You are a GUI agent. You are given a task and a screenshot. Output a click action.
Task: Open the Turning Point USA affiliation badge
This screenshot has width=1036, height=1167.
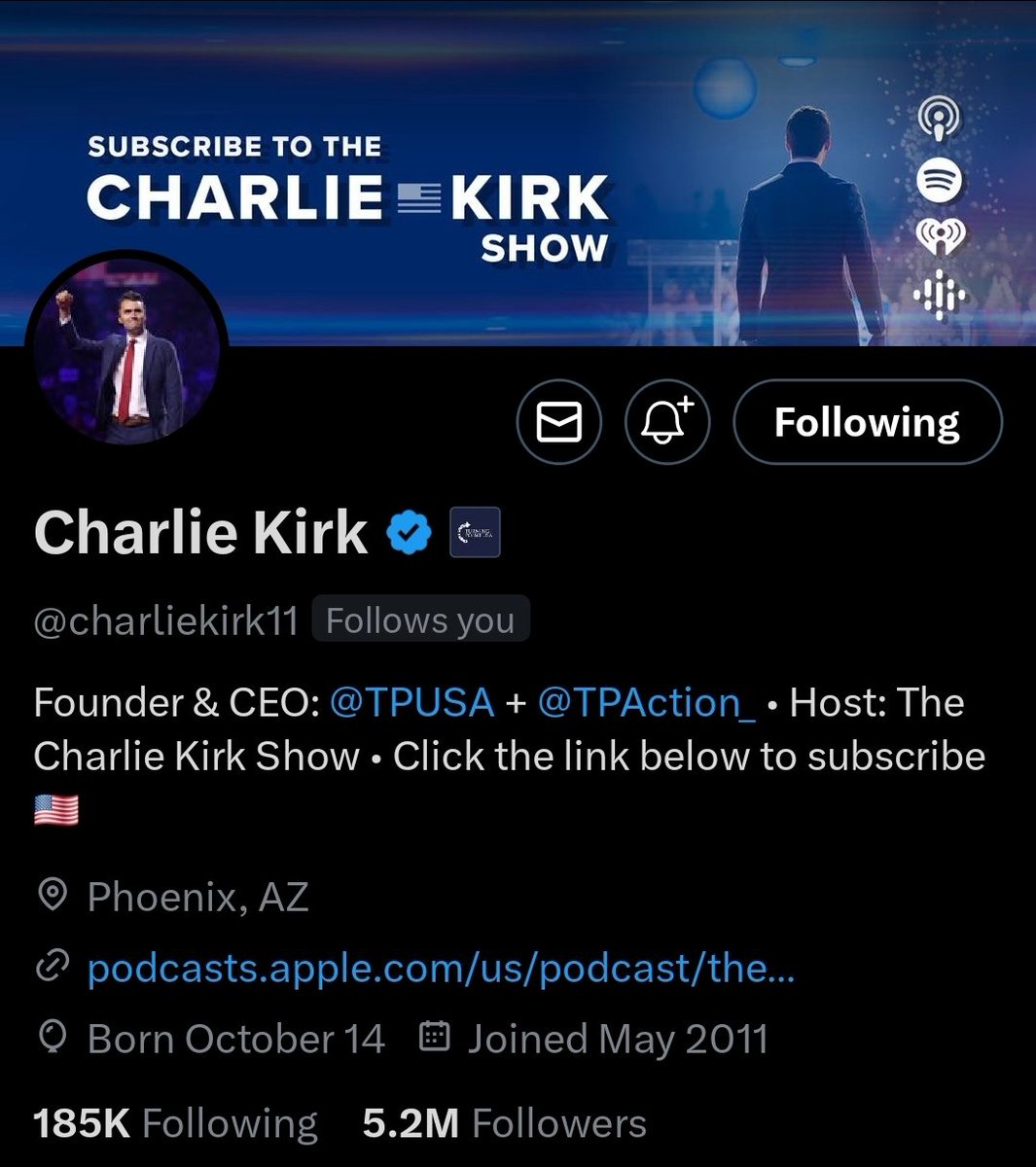coord(475,532)
